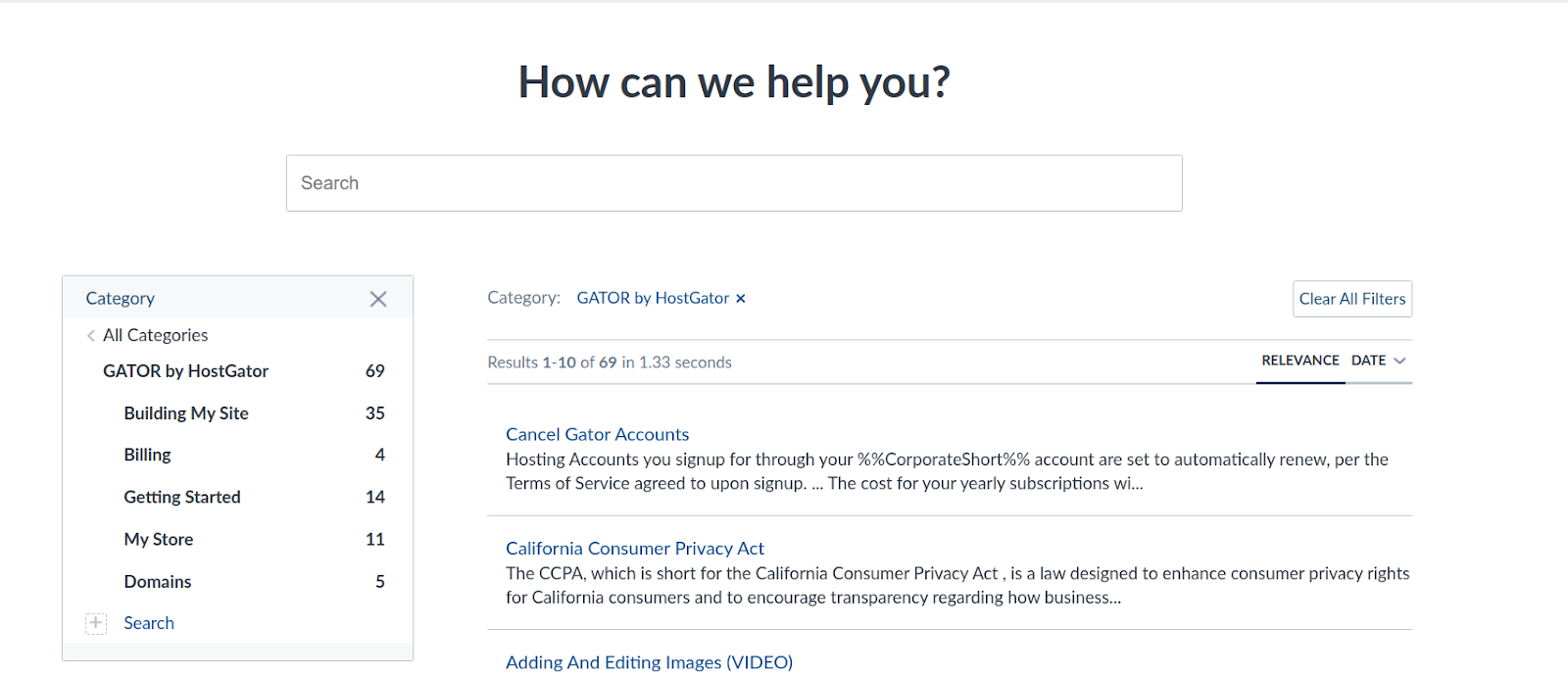Open the California Consumer Privacy Act article
Viewport: 1568px width, 677px height.
[x=634, y=549]
